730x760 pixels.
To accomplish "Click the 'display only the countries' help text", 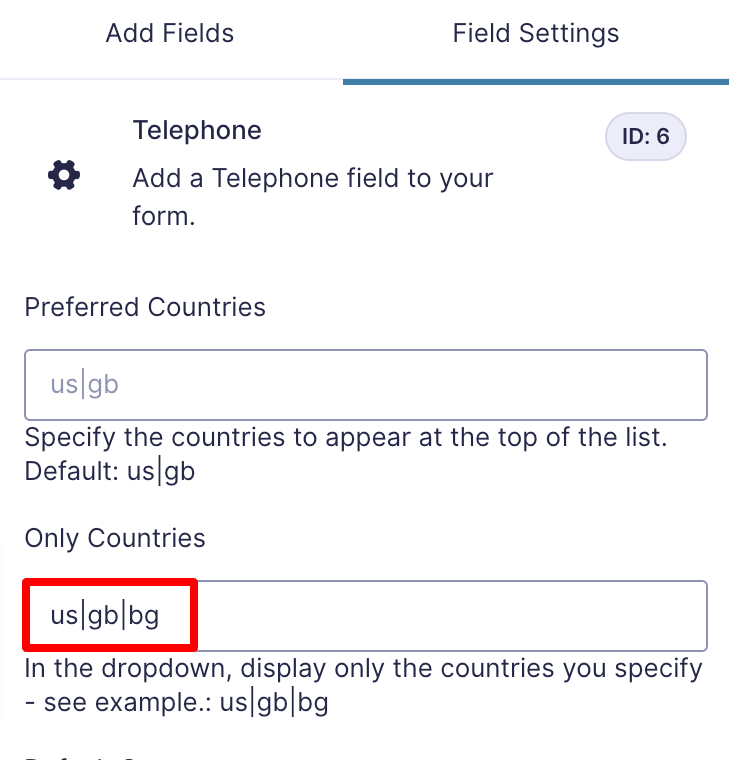I will pos(364,668).
